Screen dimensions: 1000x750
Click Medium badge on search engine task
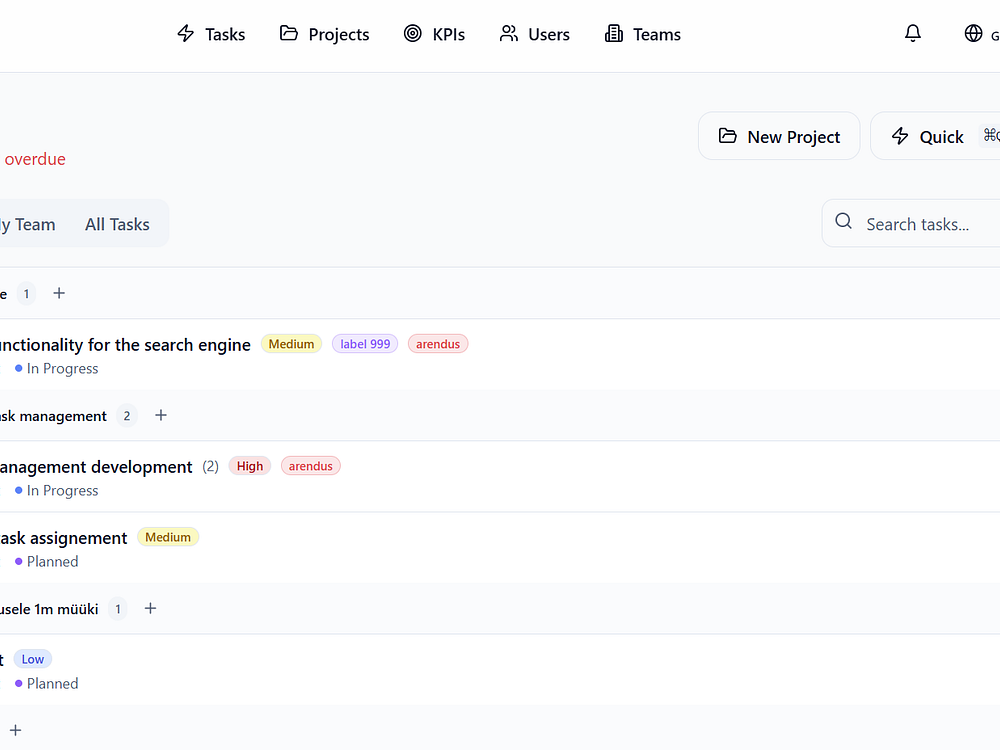[x=291, y=344]
